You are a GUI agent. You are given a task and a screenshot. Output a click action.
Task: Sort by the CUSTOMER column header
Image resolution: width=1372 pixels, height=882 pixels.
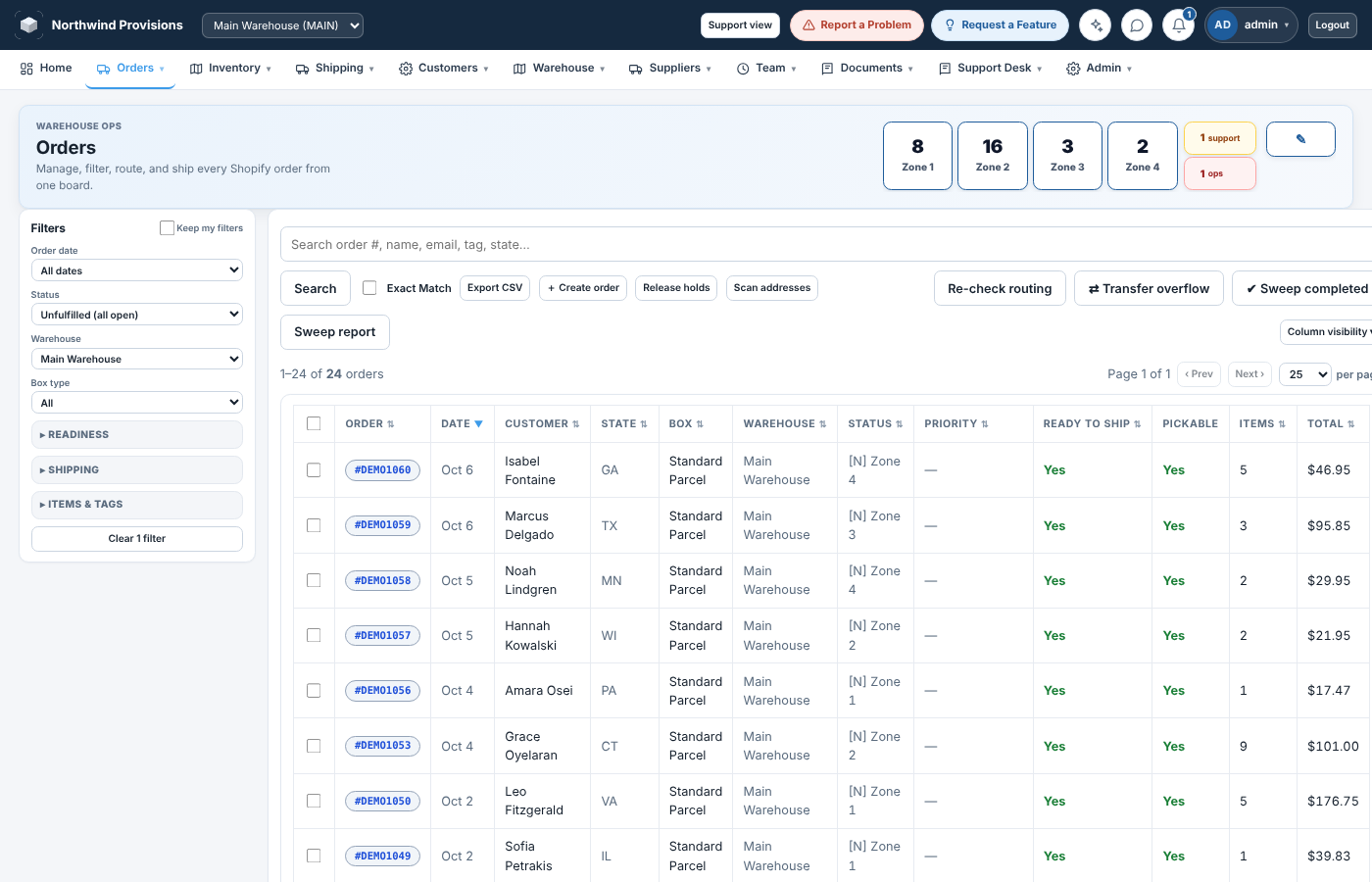click(542, 424)
